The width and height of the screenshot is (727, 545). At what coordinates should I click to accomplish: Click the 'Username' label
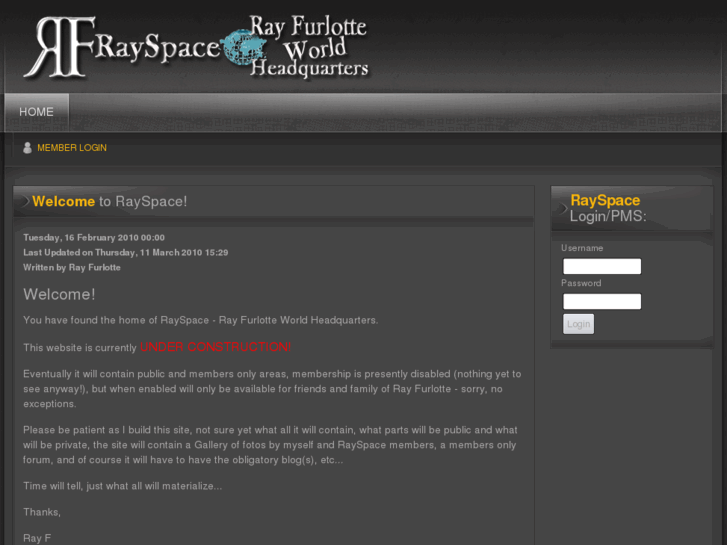click(x=582, y=248)
